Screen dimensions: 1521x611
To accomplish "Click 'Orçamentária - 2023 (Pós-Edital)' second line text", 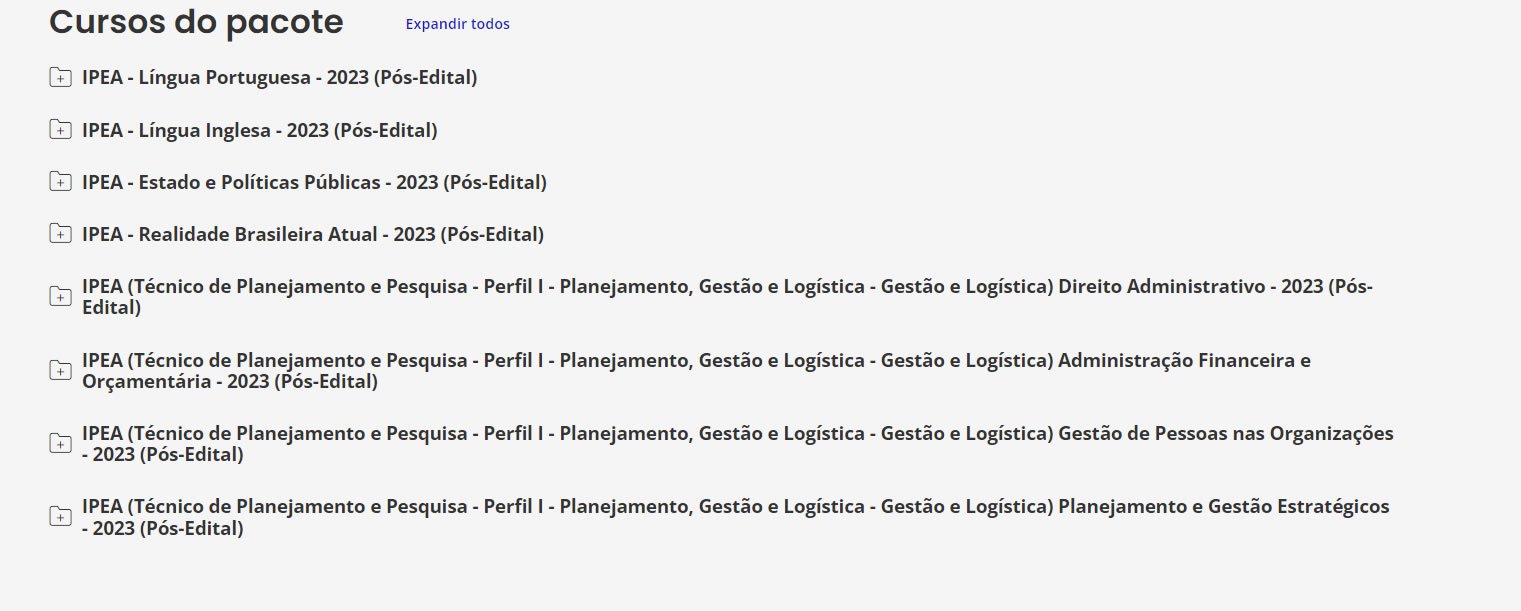I will [230, 381].
